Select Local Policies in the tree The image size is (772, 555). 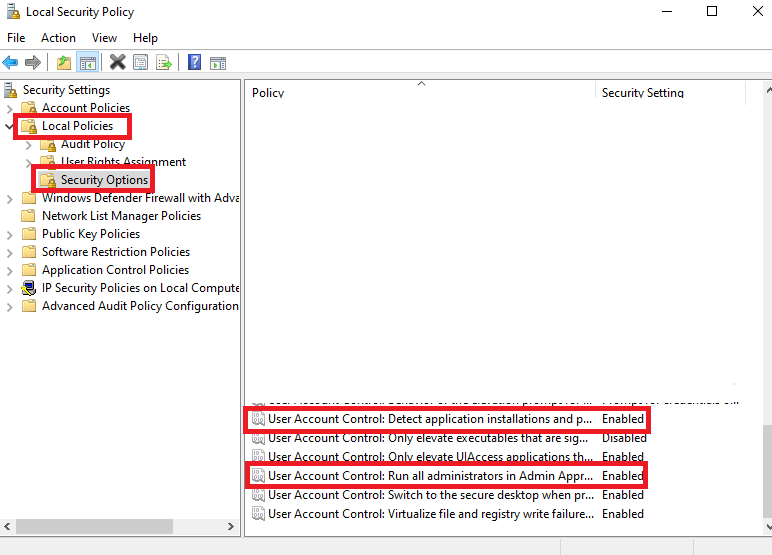77,126
